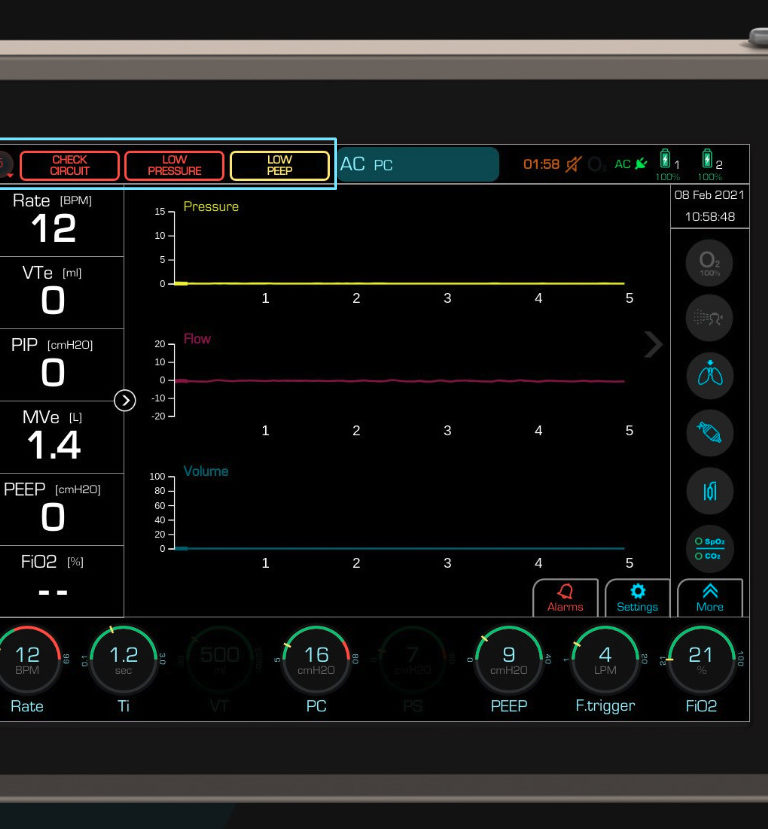Click the manual resuscitator bag icon
Screen dimensions: 768x829
(709, 433)
